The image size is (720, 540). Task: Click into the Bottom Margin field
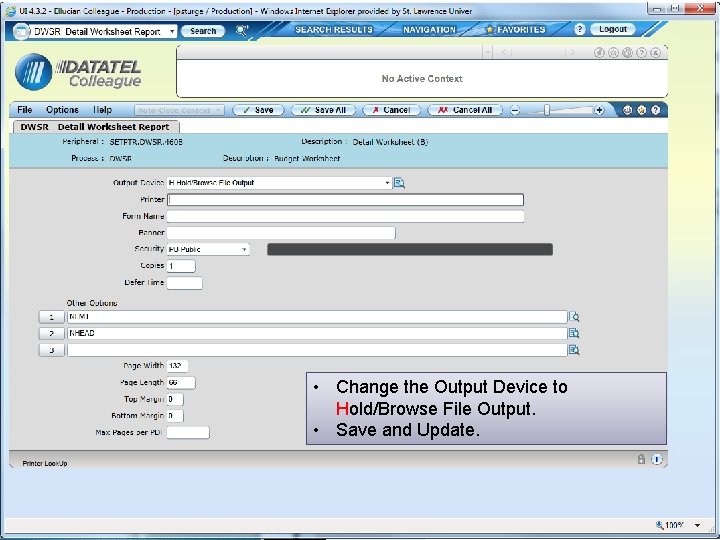tap(175, 416)
